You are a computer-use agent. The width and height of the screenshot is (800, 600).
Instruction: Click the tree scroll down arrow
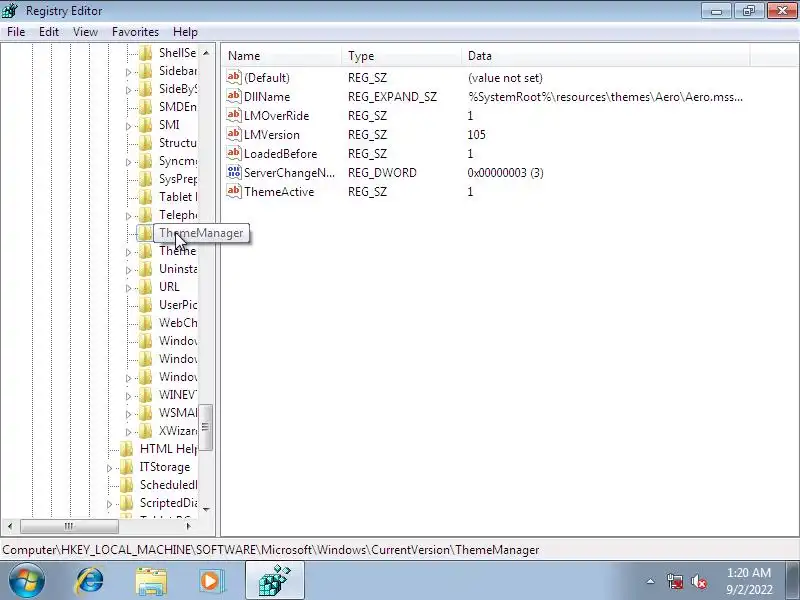(206, 509)
